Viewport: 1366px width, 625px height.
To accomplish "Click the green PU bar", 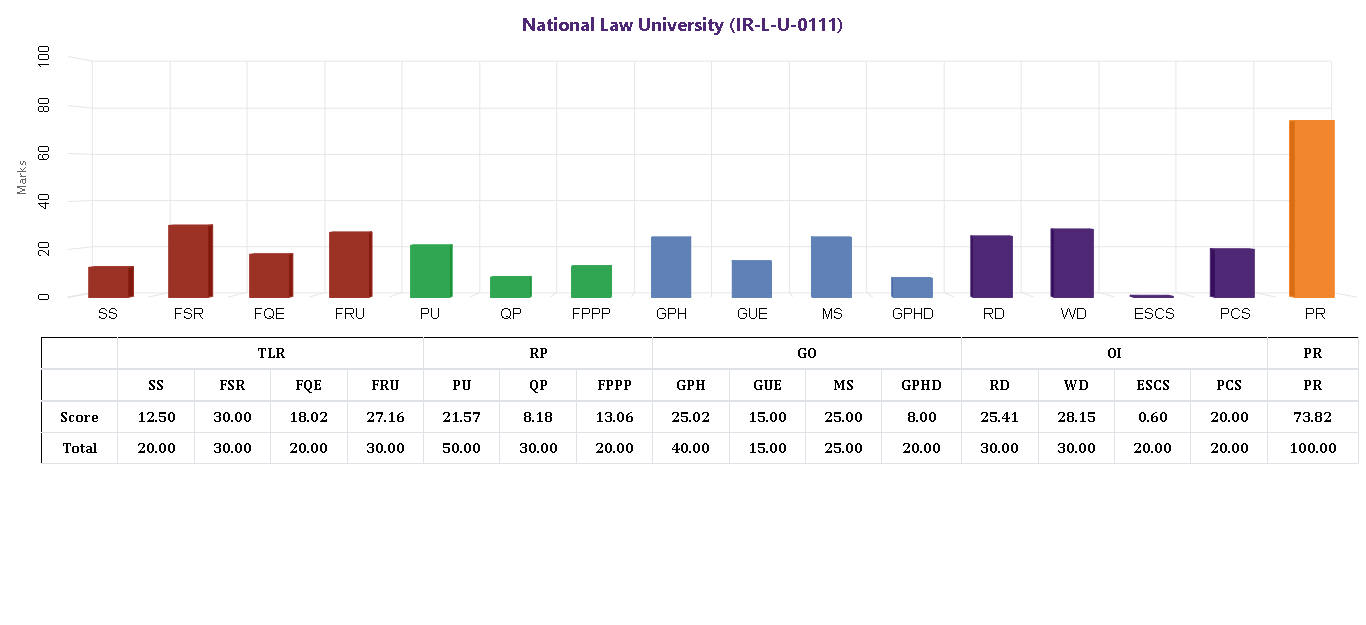I will click(x=431, y=271).
